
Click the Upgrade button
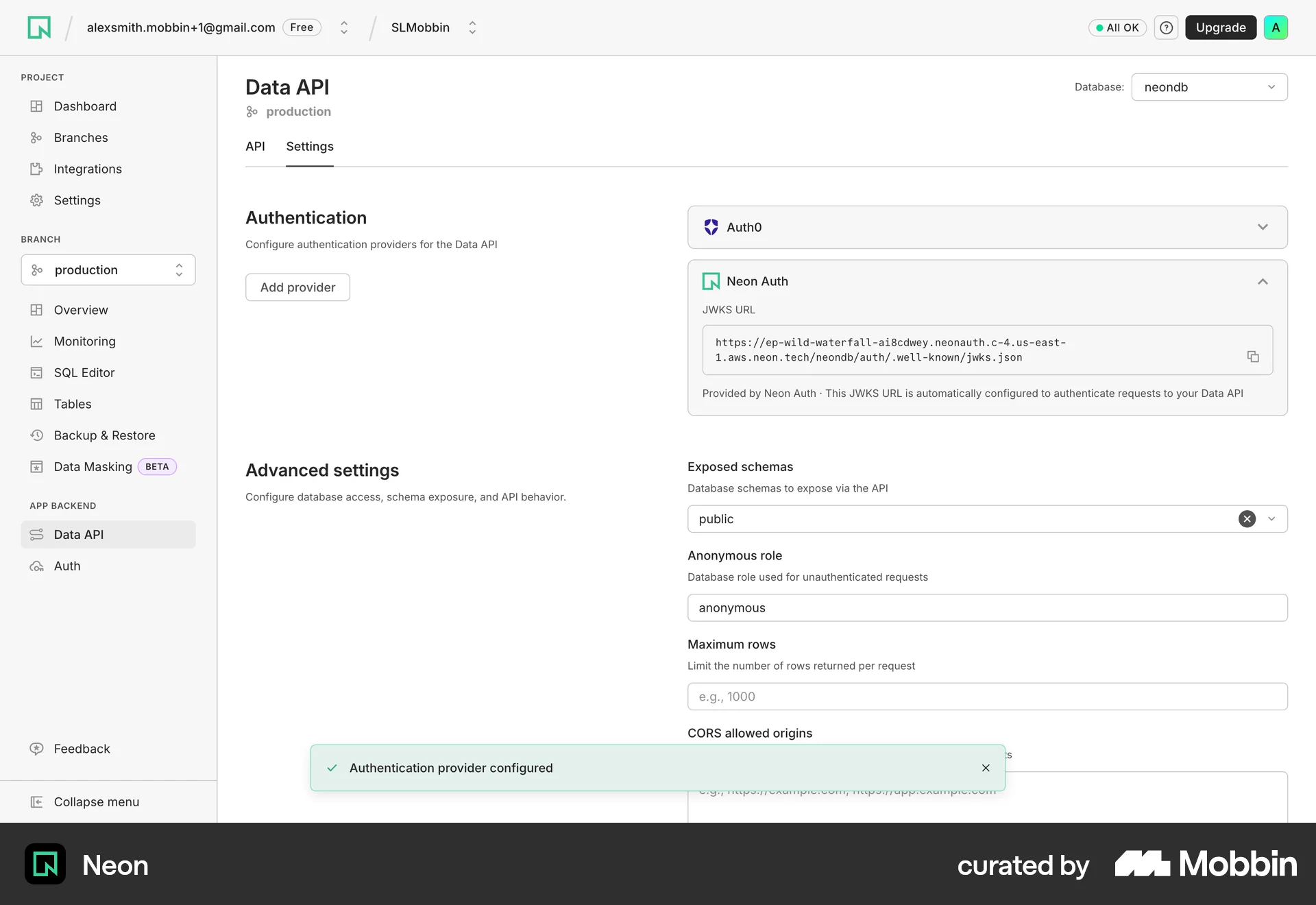(x=1221, y=27)
